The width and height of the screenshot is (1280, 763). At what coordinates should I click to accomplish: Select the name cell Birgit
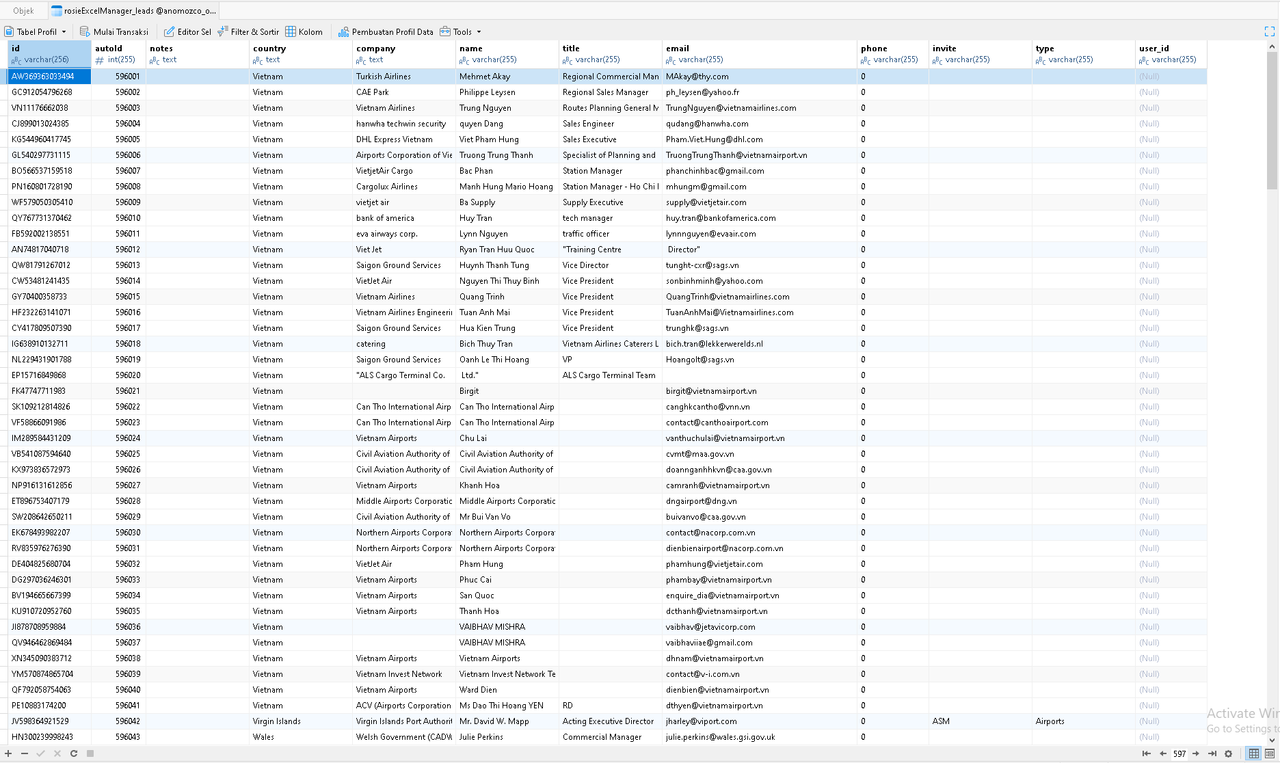[x=507, y=391]
